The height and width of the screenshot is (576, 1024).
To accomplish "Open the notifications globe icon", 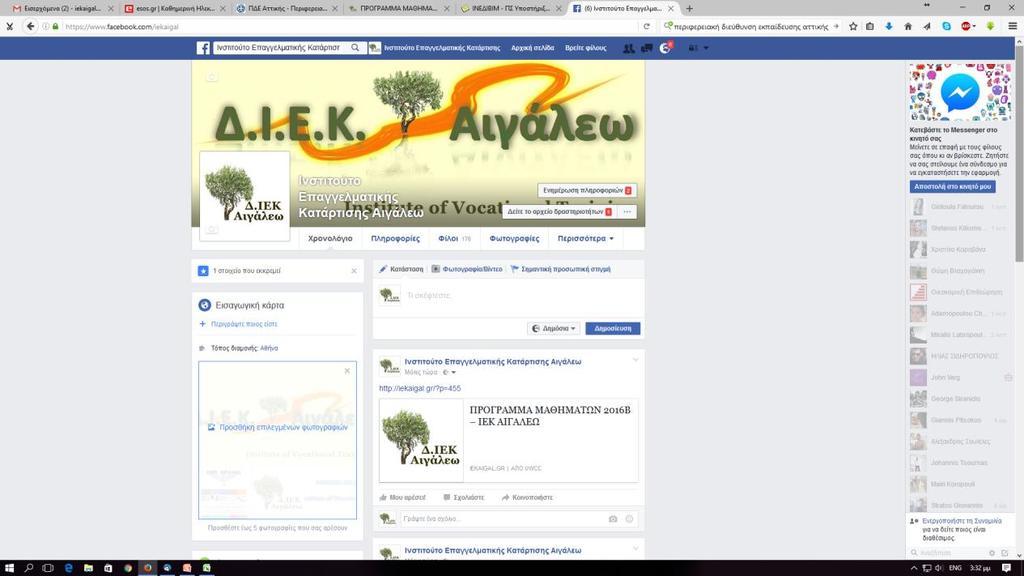I will click(x=665, y=48).
